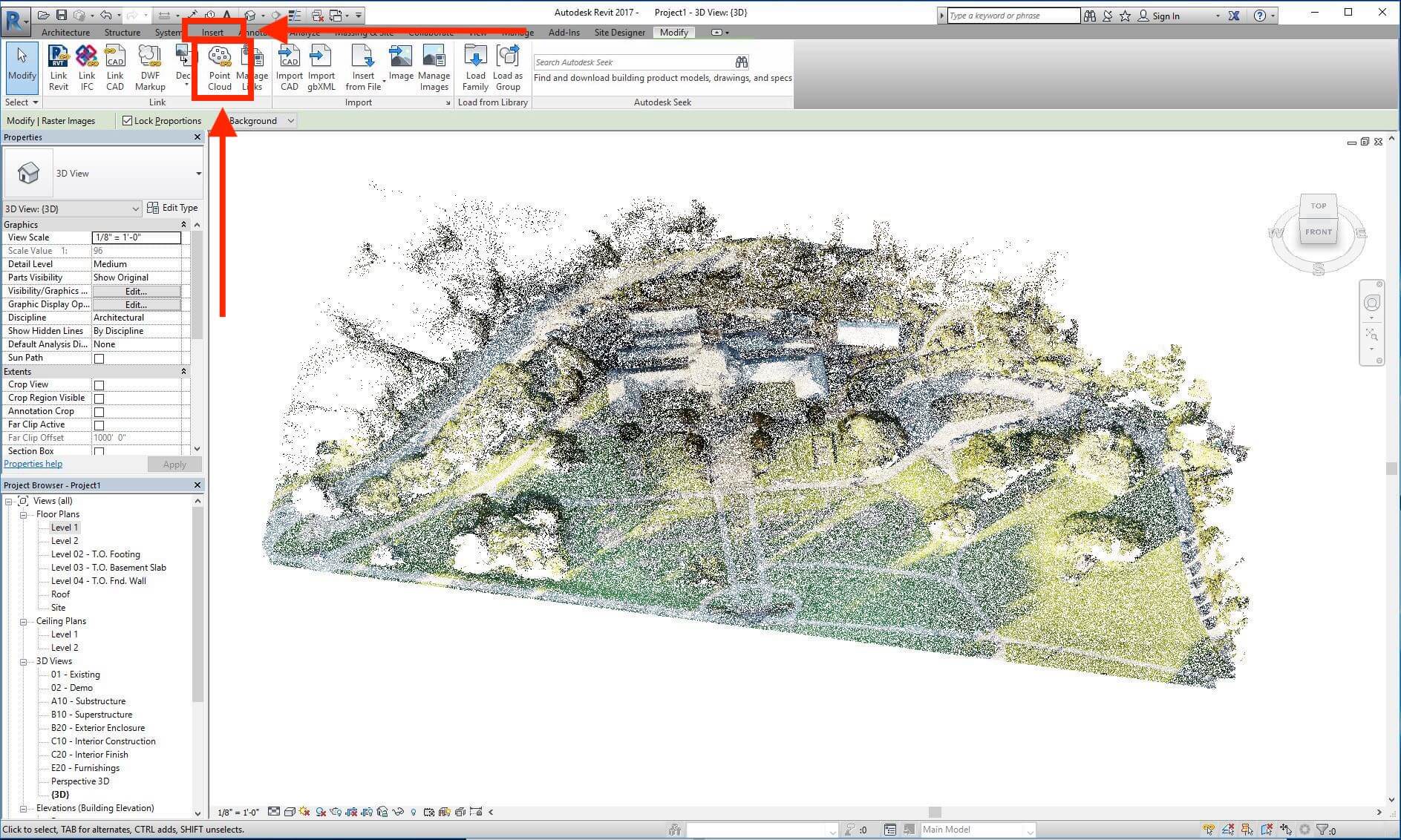
Task: Click the Help question mark icon
Action: pyautogui.click(x=1260, y=15)
